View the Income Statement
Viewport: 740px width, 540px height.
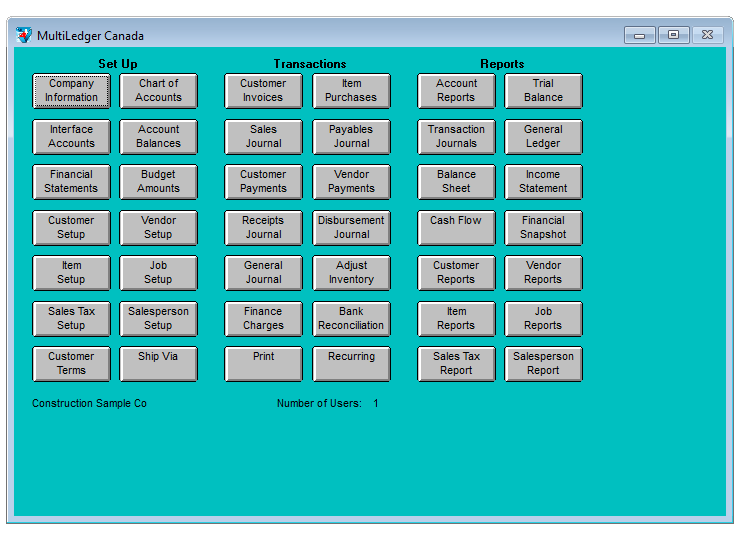pyautogui.click(x=543, y=182)
